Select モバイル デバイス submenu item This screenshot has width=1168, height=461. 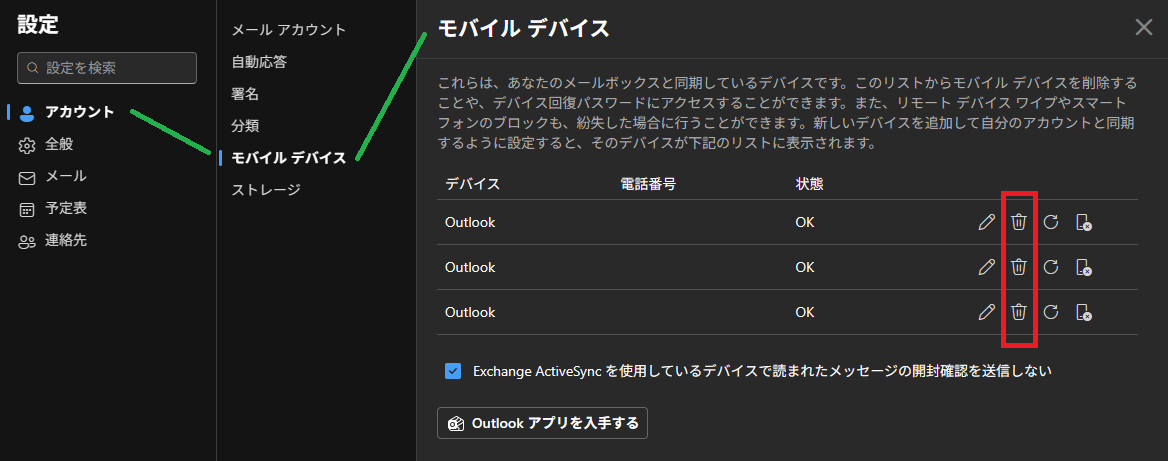click(x=289, y=158)
